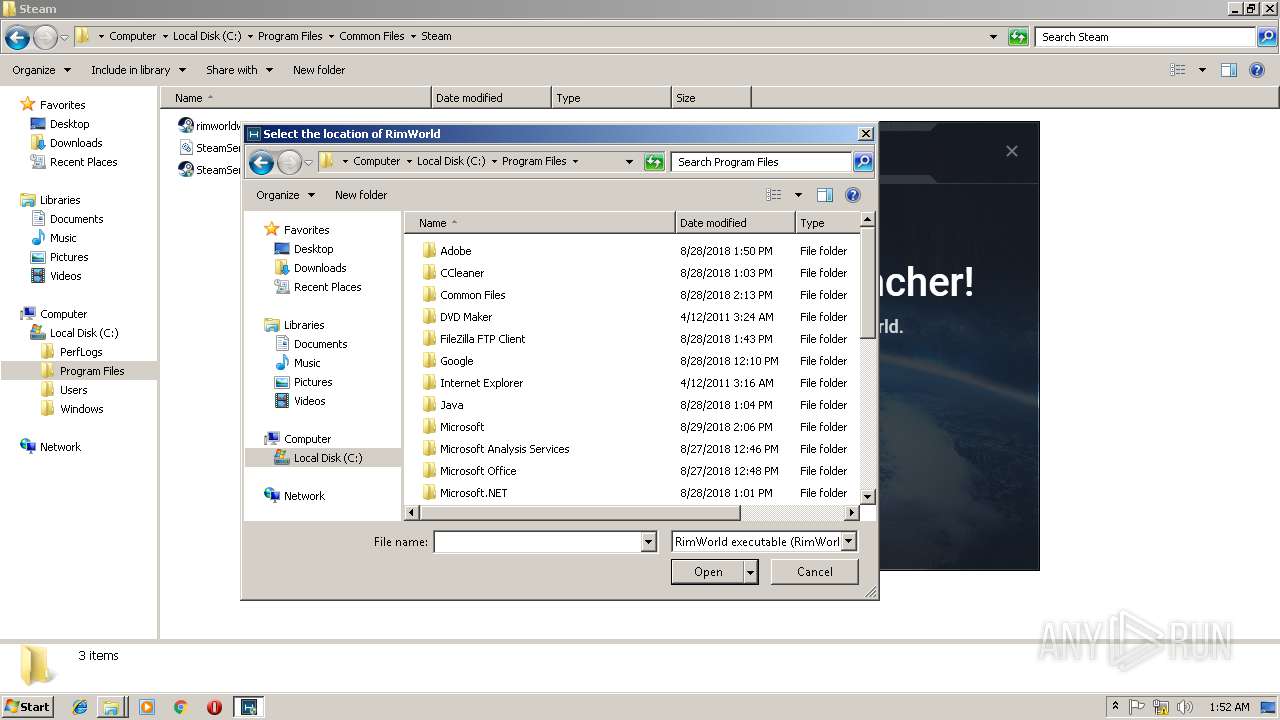Click the search icon next to Search Steam
This screenshot has width=1280, height=720.
(1267, 37)
